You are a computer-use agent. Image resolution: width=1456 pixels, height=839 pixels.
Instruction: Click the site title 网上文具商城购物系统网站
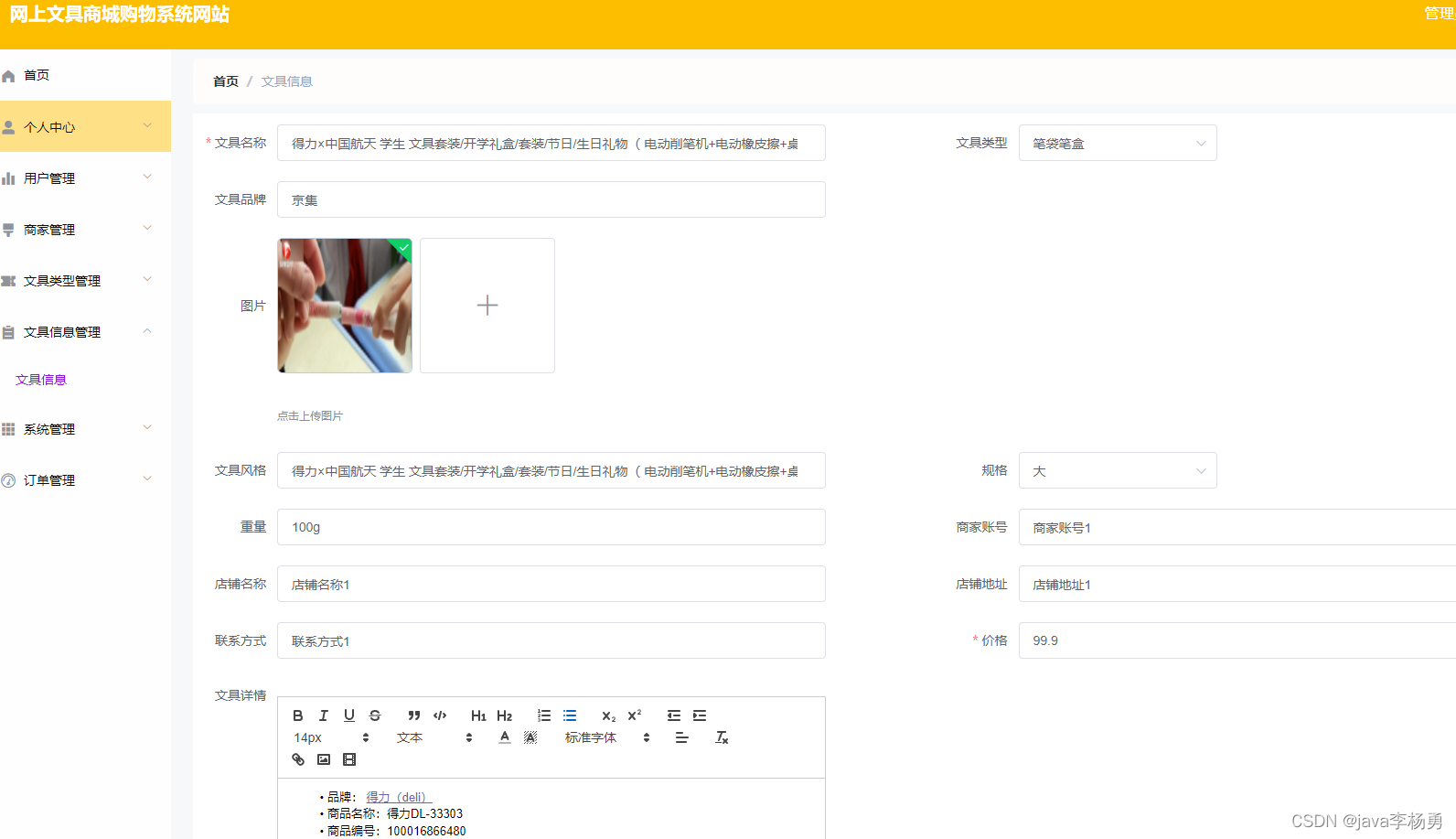pyautogui.click(x=120, y=15)
